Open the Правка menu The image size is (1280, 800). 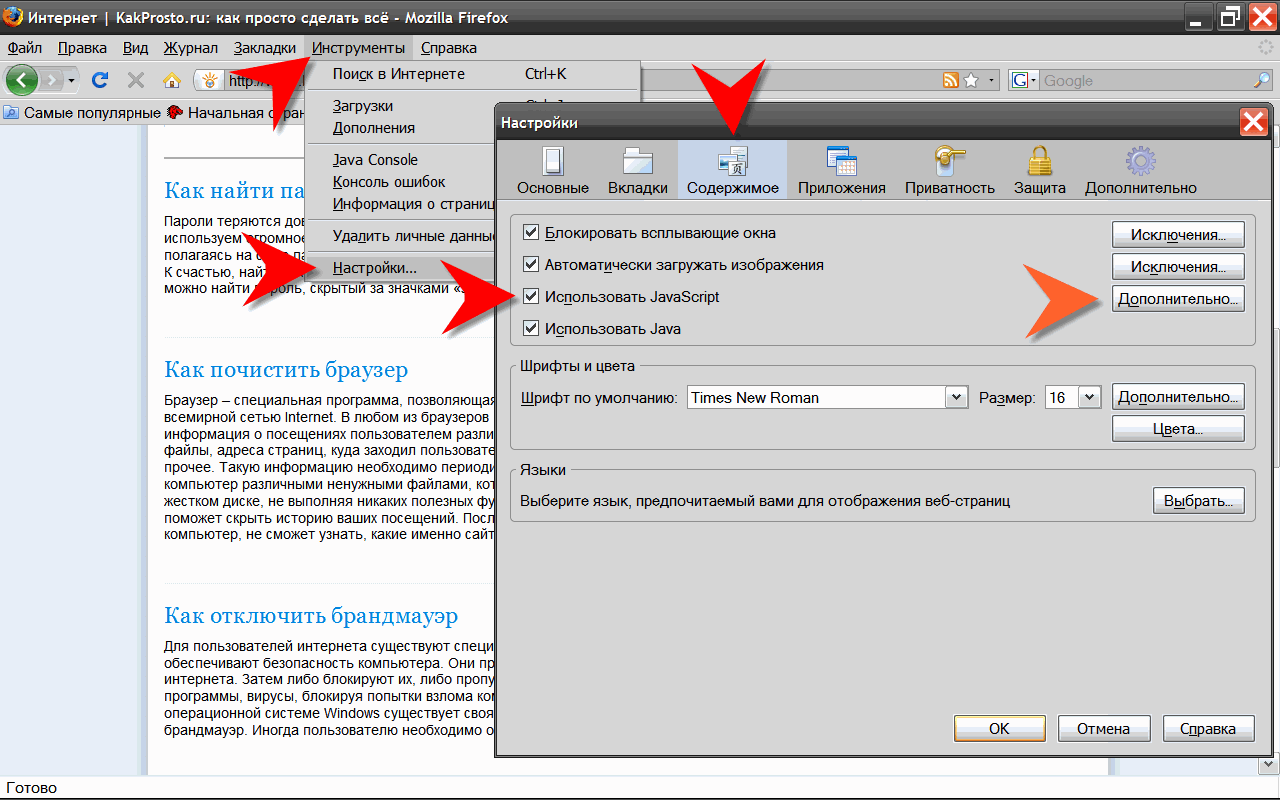click(82, 48)
